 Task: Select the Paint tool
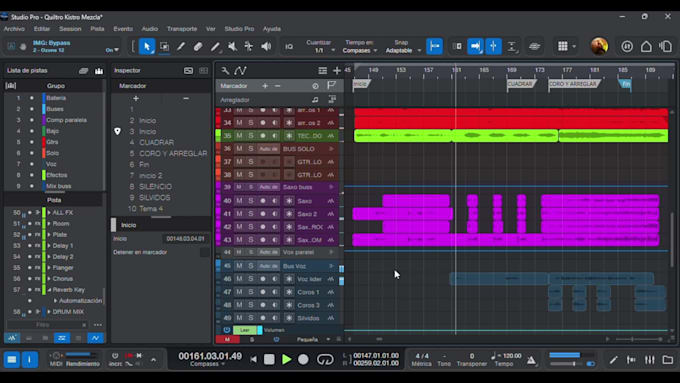215,46
